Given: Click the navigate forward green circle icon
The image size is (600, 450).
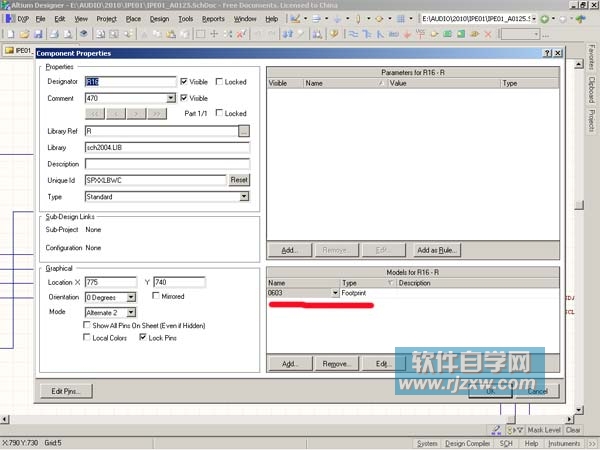Looking at the screenshot, I should pos(545,19).
